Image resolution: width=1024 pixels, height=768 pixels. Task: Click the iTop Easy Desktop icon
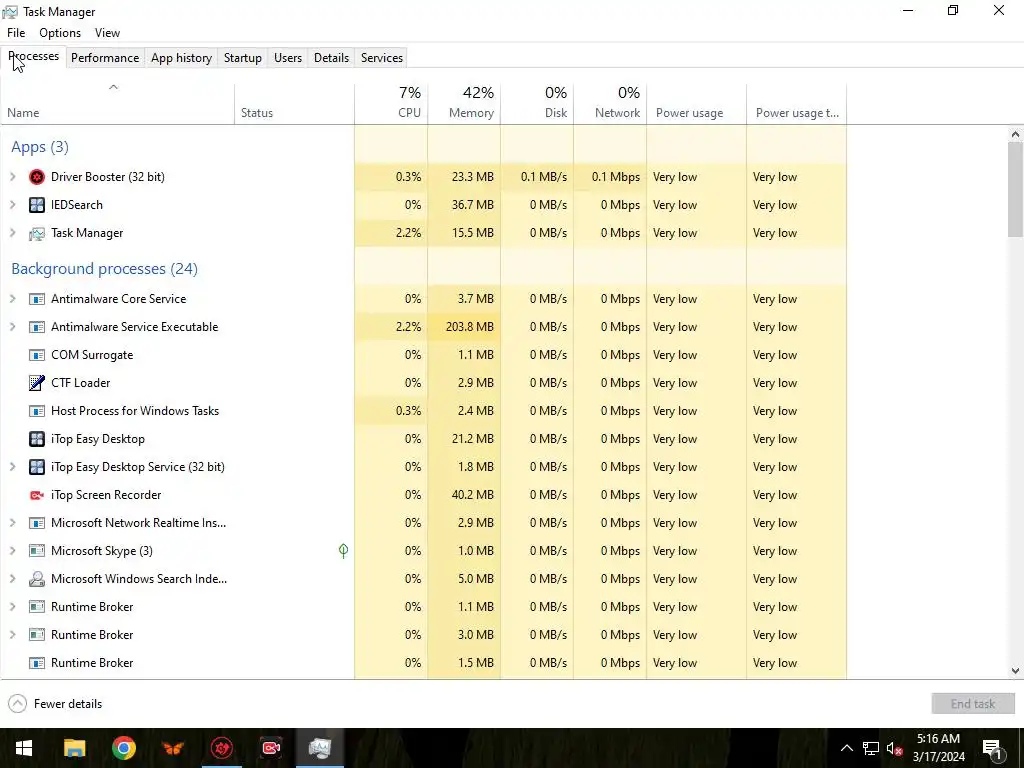[x=37, y=439]
